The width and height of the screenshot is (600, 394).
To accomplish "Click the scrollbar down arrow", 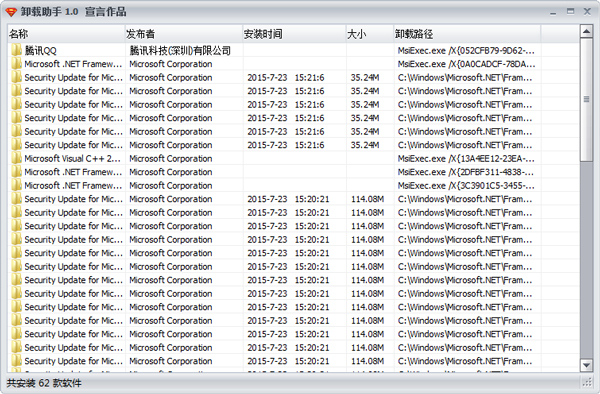I will [x=586, y=365].
